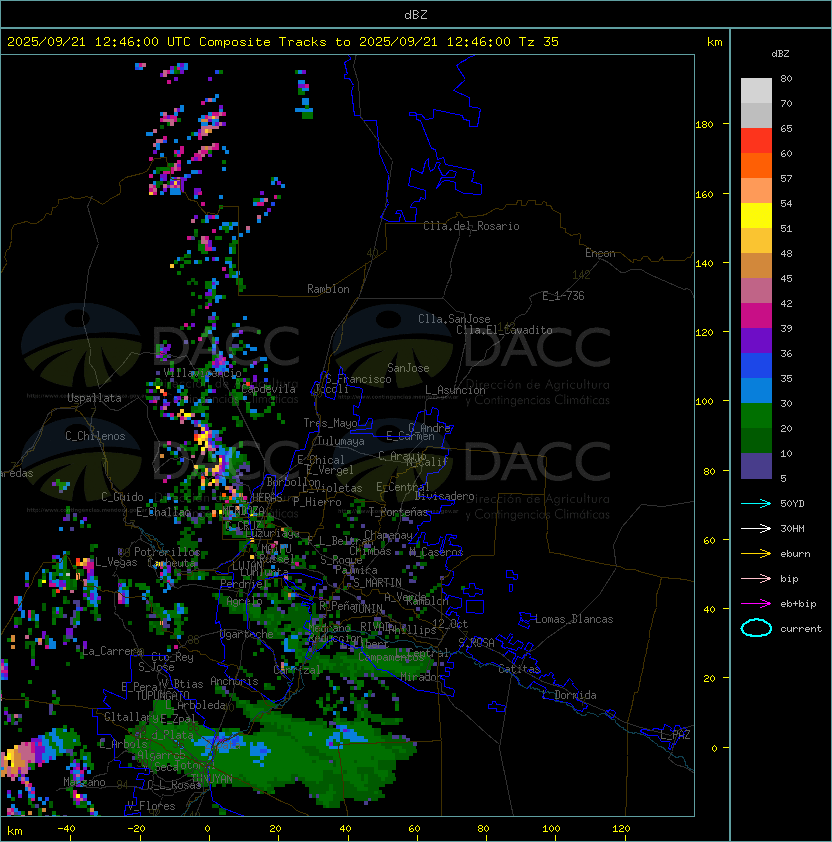Select the eb+bip legend label
Viewport: 832px width, 842px height.
(x=798, y=604)
